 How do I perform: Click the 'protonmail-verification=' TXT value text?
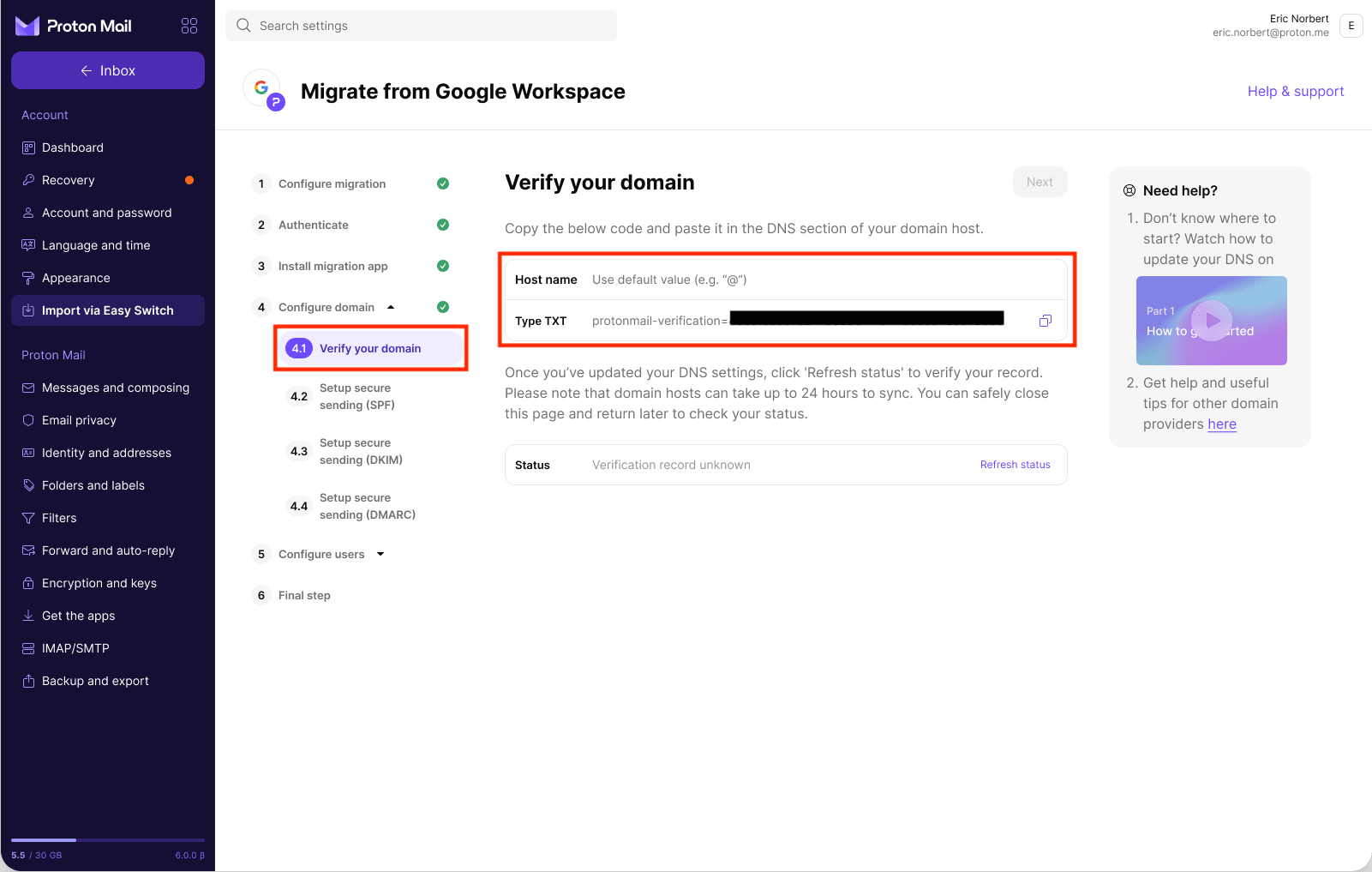point(660,321)
